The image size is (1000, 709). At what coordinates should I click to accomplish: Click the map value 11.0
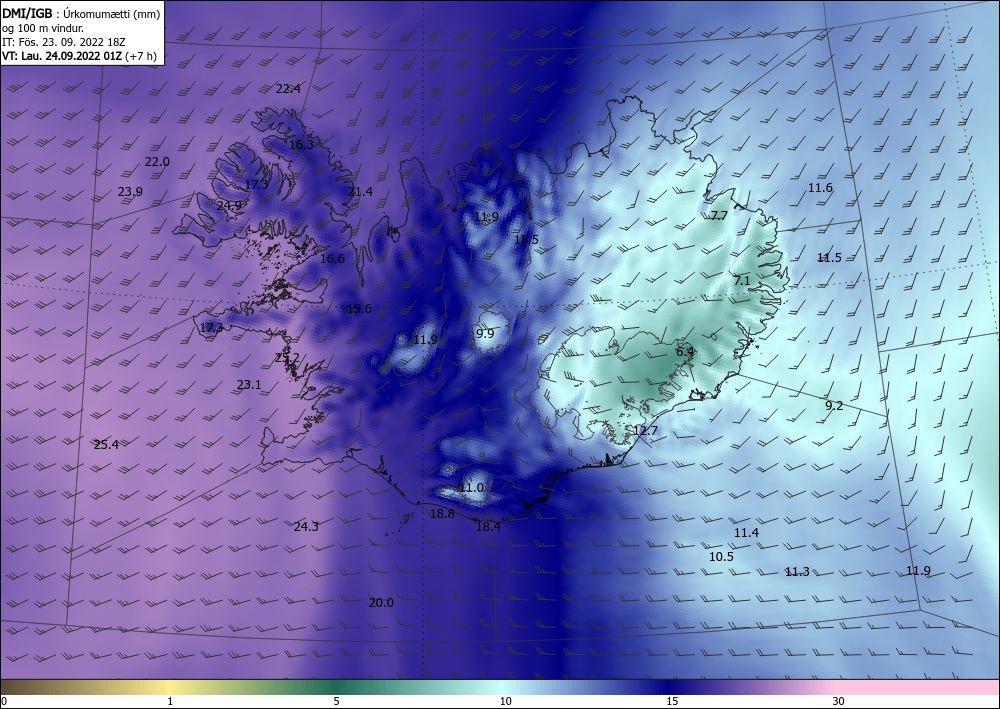472,488
